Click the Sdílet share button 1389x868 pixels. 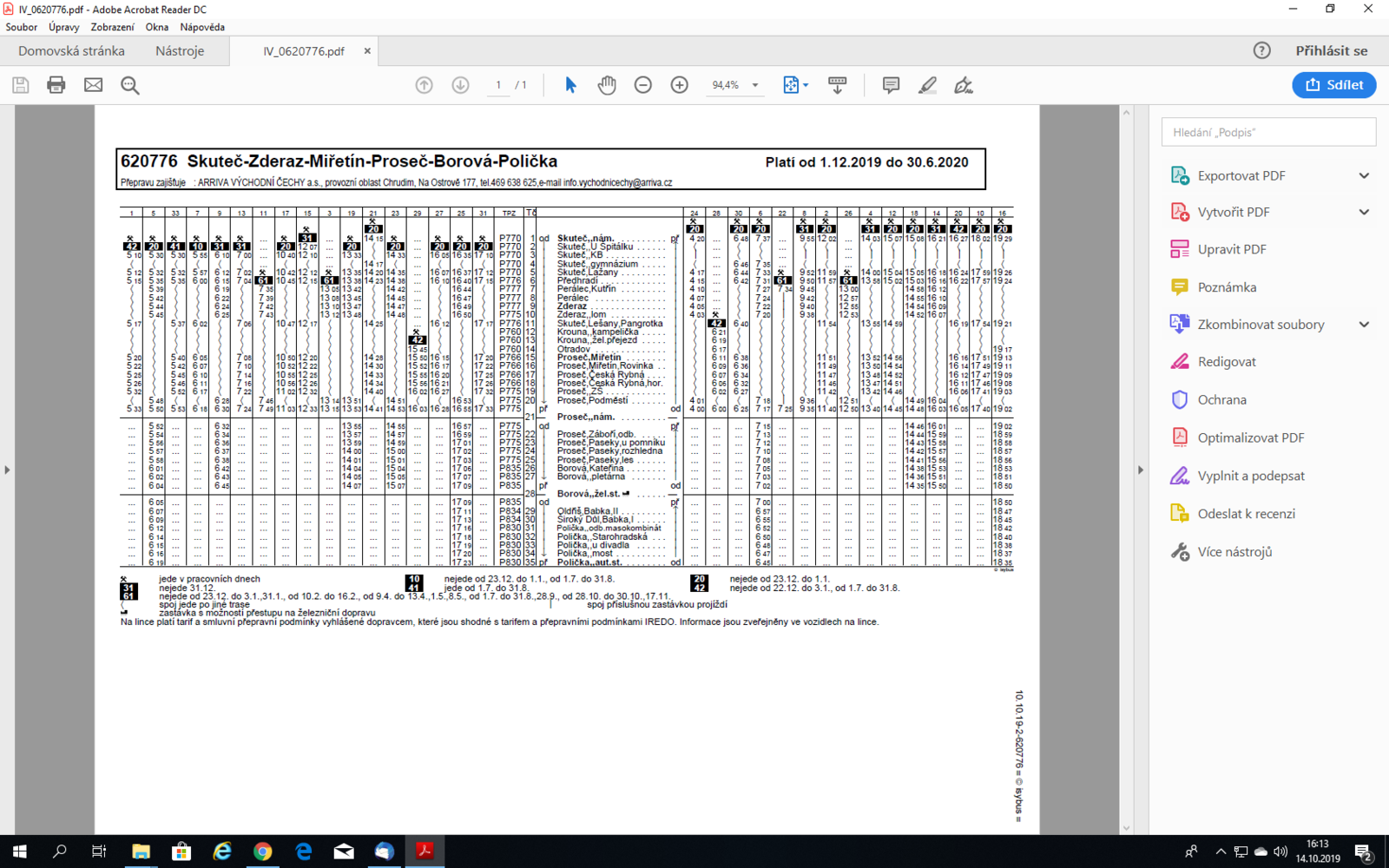[x=1333, y=85]
